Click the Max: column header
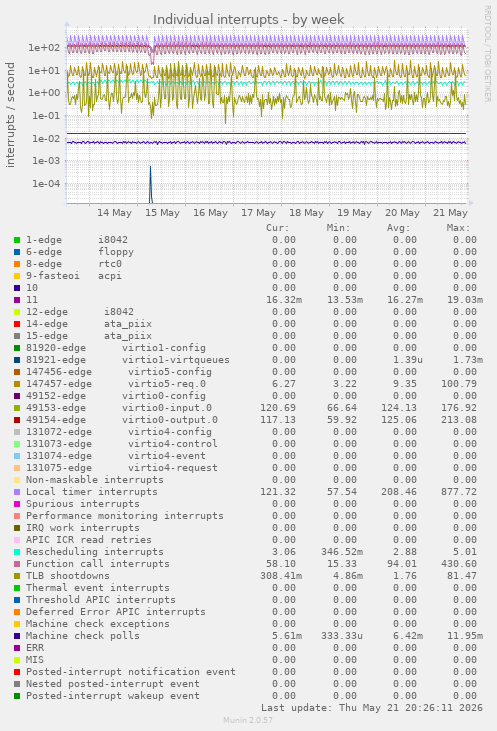Viewport: 497px width, 731px height. point(458,228)
